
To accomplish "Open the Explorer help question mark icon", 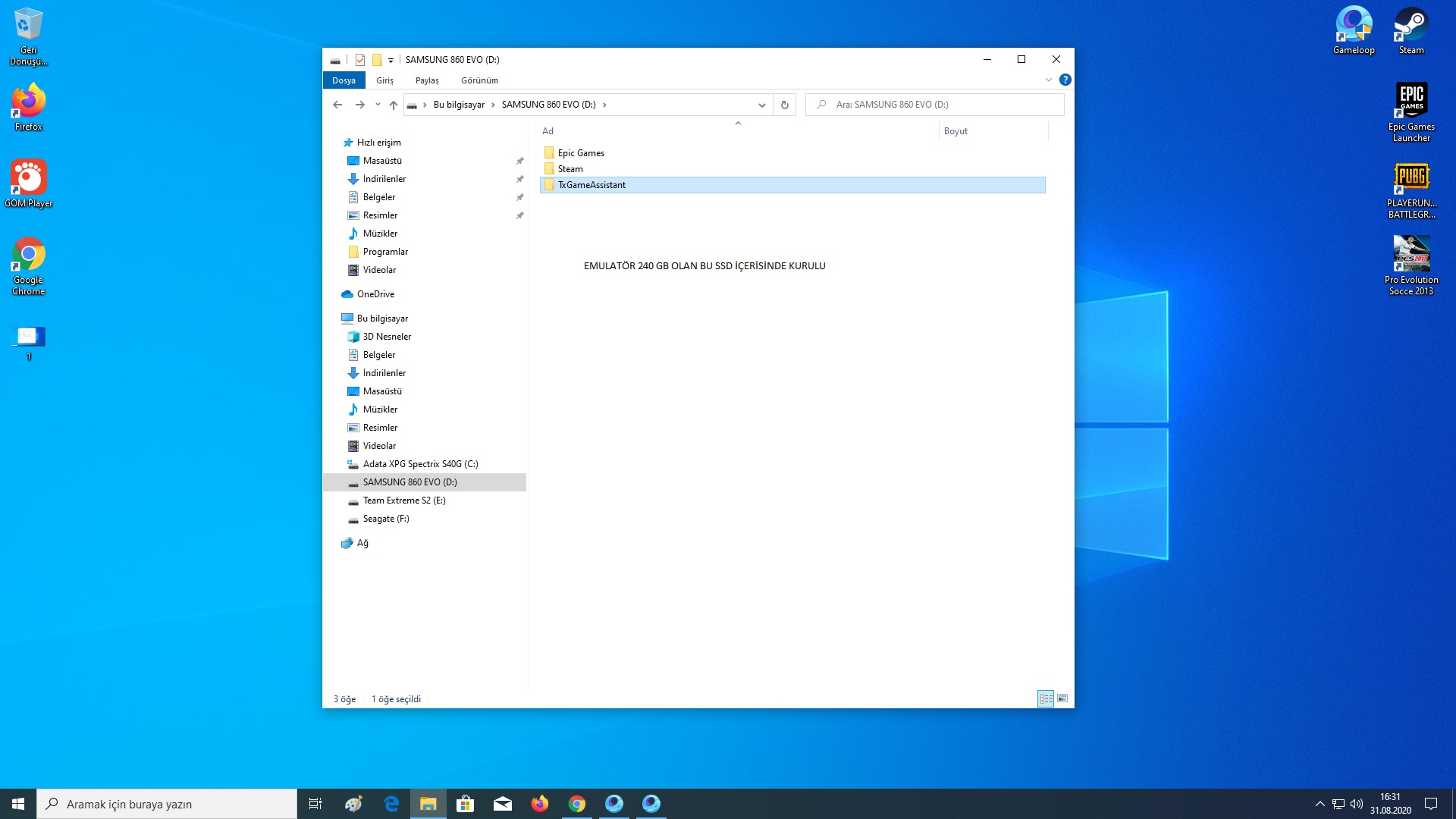I will tap(1065, 80).
